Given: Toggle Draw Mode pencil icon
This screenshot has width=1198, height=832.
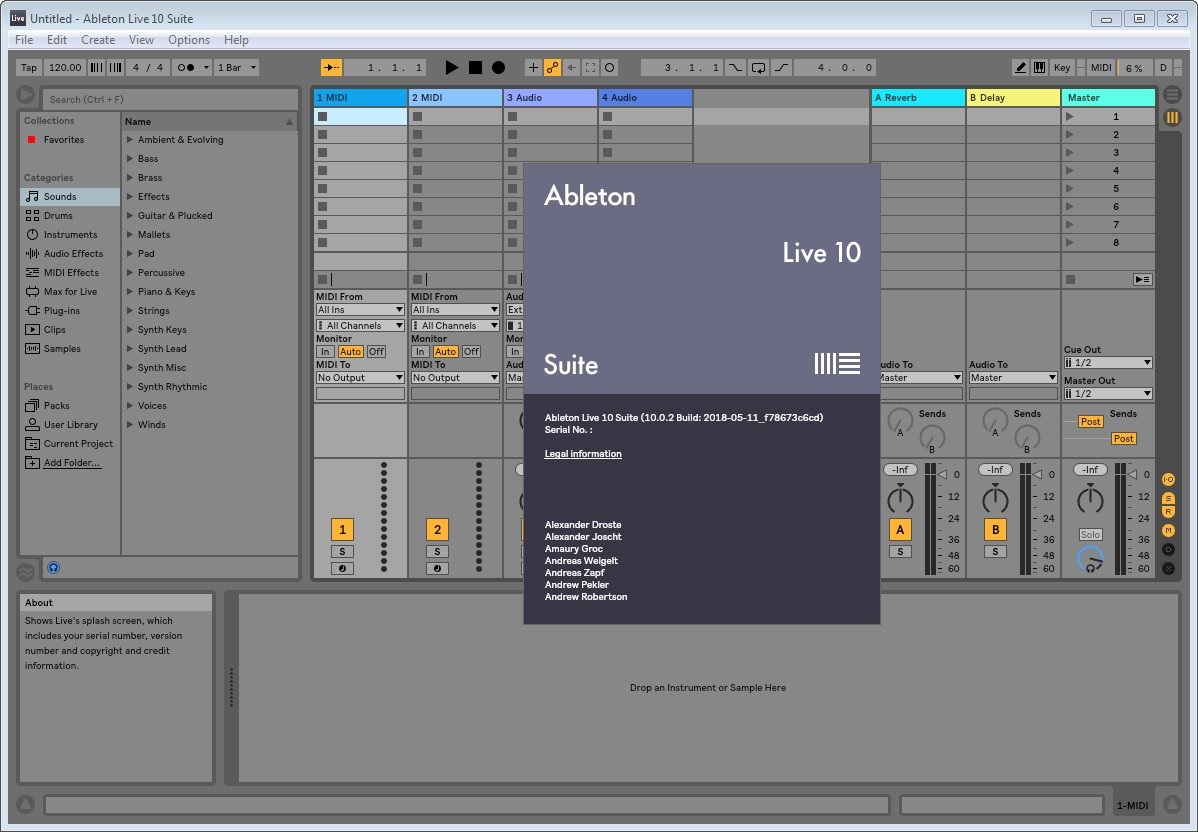Looking at the screenshot, I should coord(1020,67).
